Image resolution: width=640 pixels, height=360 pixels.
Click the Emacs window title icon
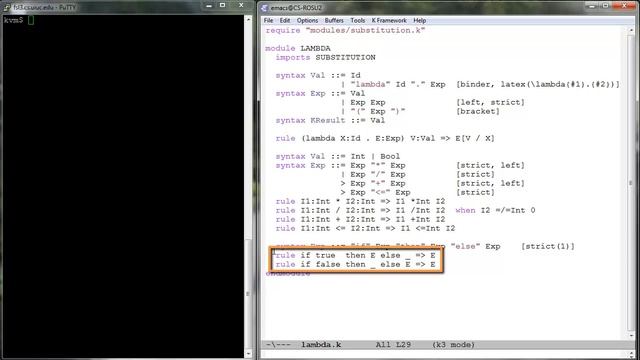pos(264,8)
